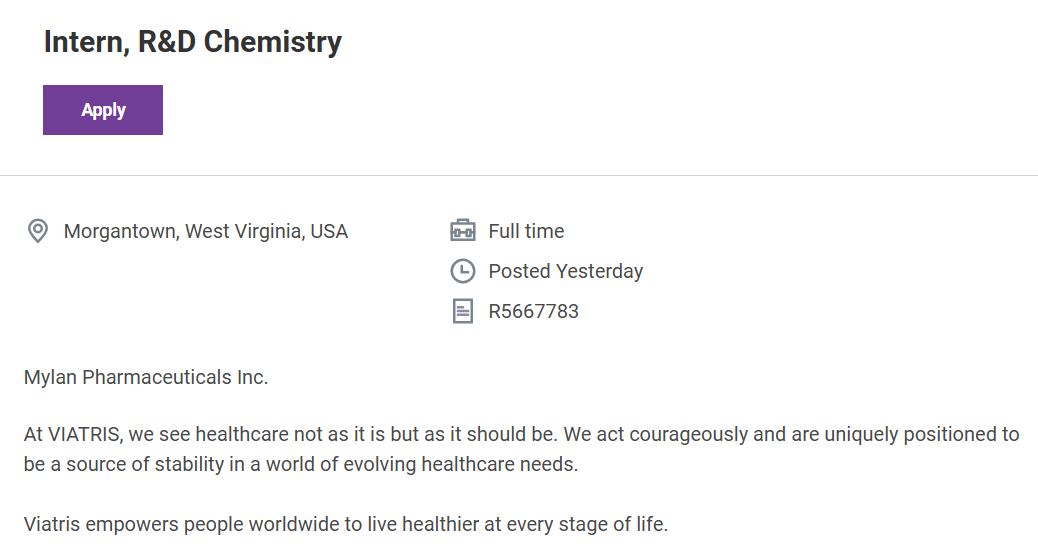Click the Morgantown location text
Image resolution: width=1038 pixels, height=554 pixels.
tap(121, 232)
